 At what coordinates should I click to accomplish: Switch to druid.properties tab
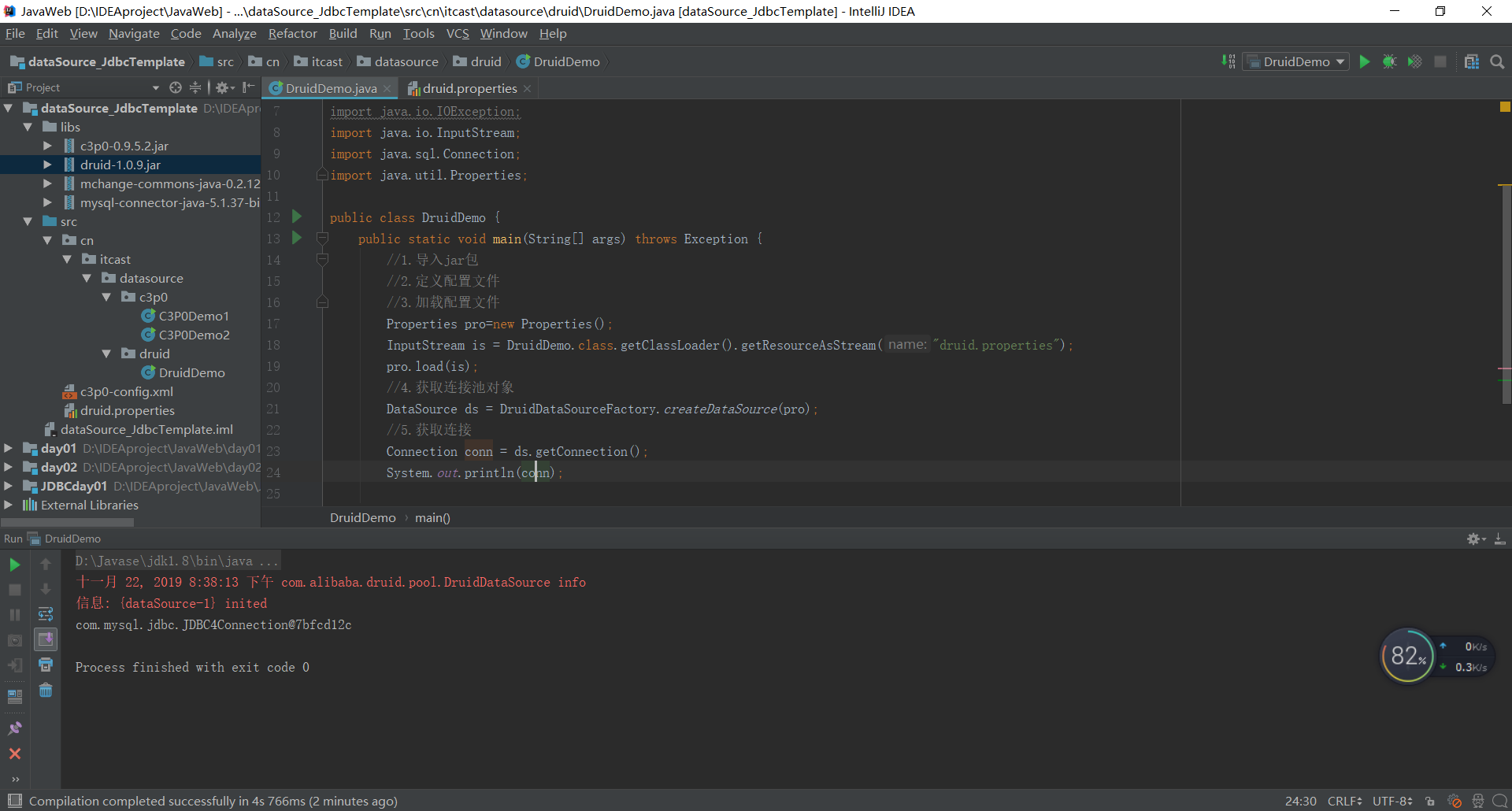click(x=469, y=88)
